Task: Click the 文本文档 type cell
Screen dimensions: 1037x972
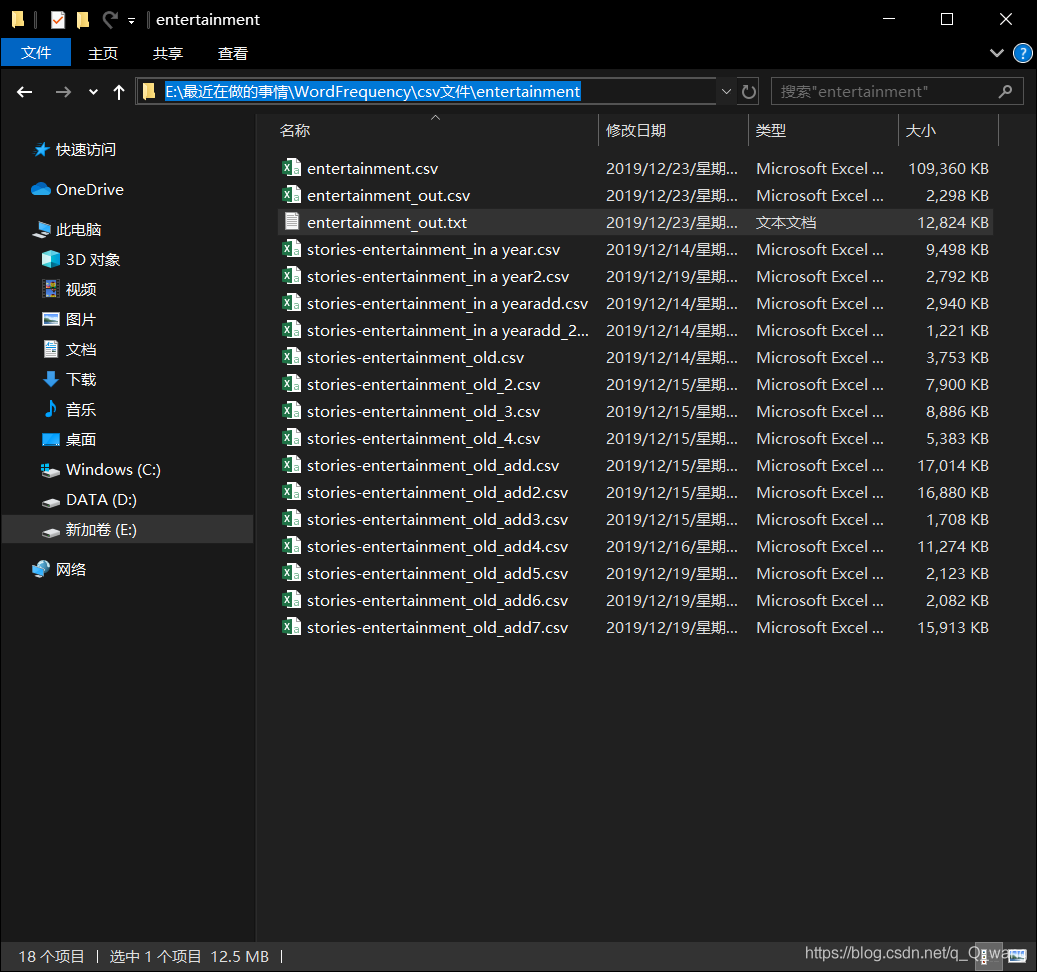Action: pos(786,223)
